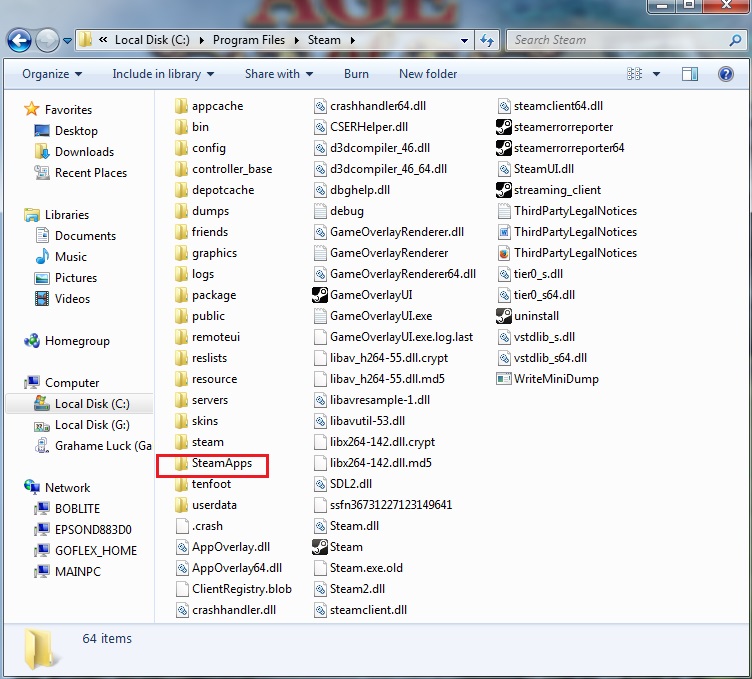752x679 pixels.
Task: Select the steamerrorreporter application icon
Action: click(504, 127)
